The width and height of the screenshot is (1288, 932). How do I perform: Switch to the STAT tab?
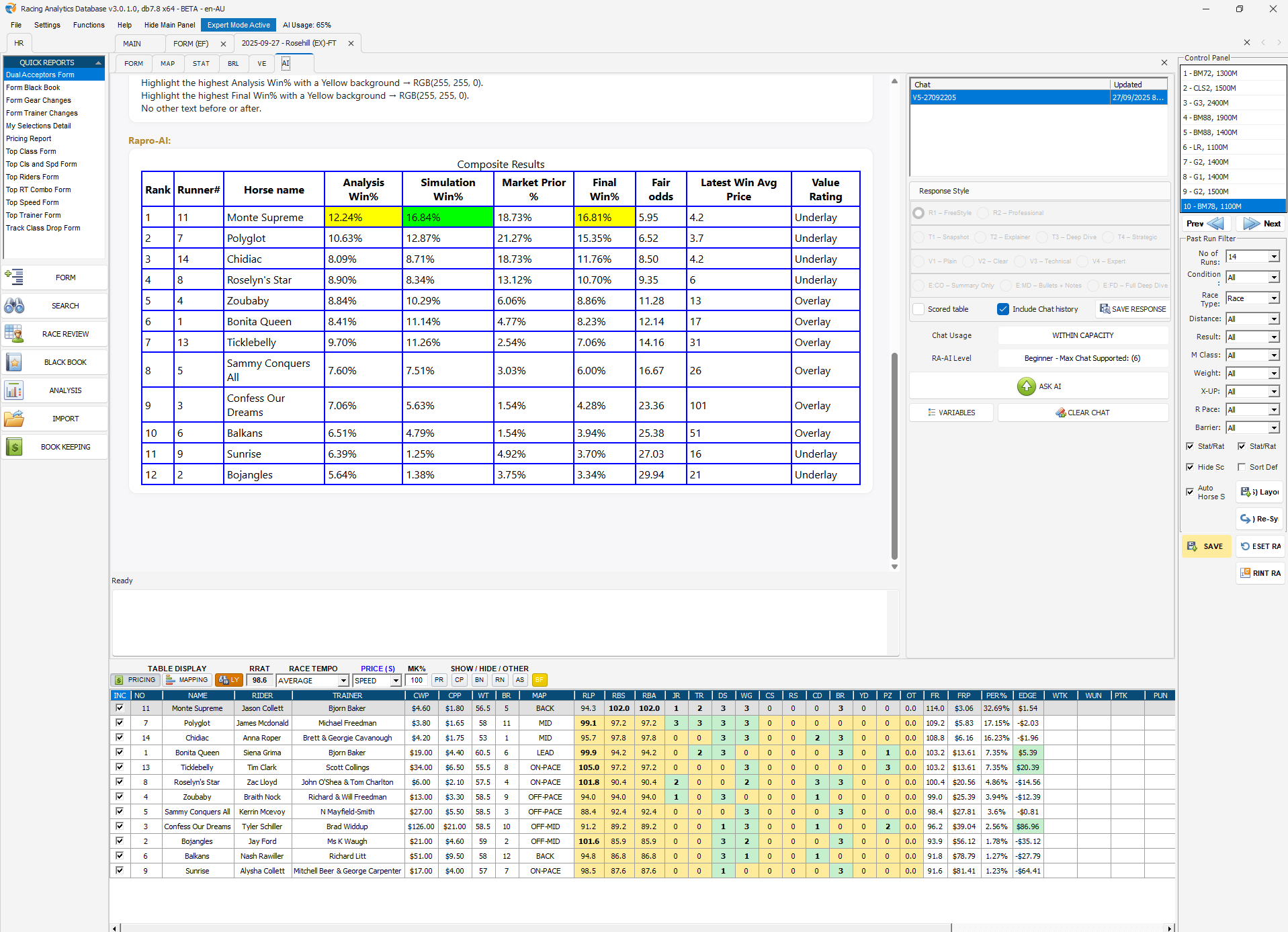[x=201, y=64]
